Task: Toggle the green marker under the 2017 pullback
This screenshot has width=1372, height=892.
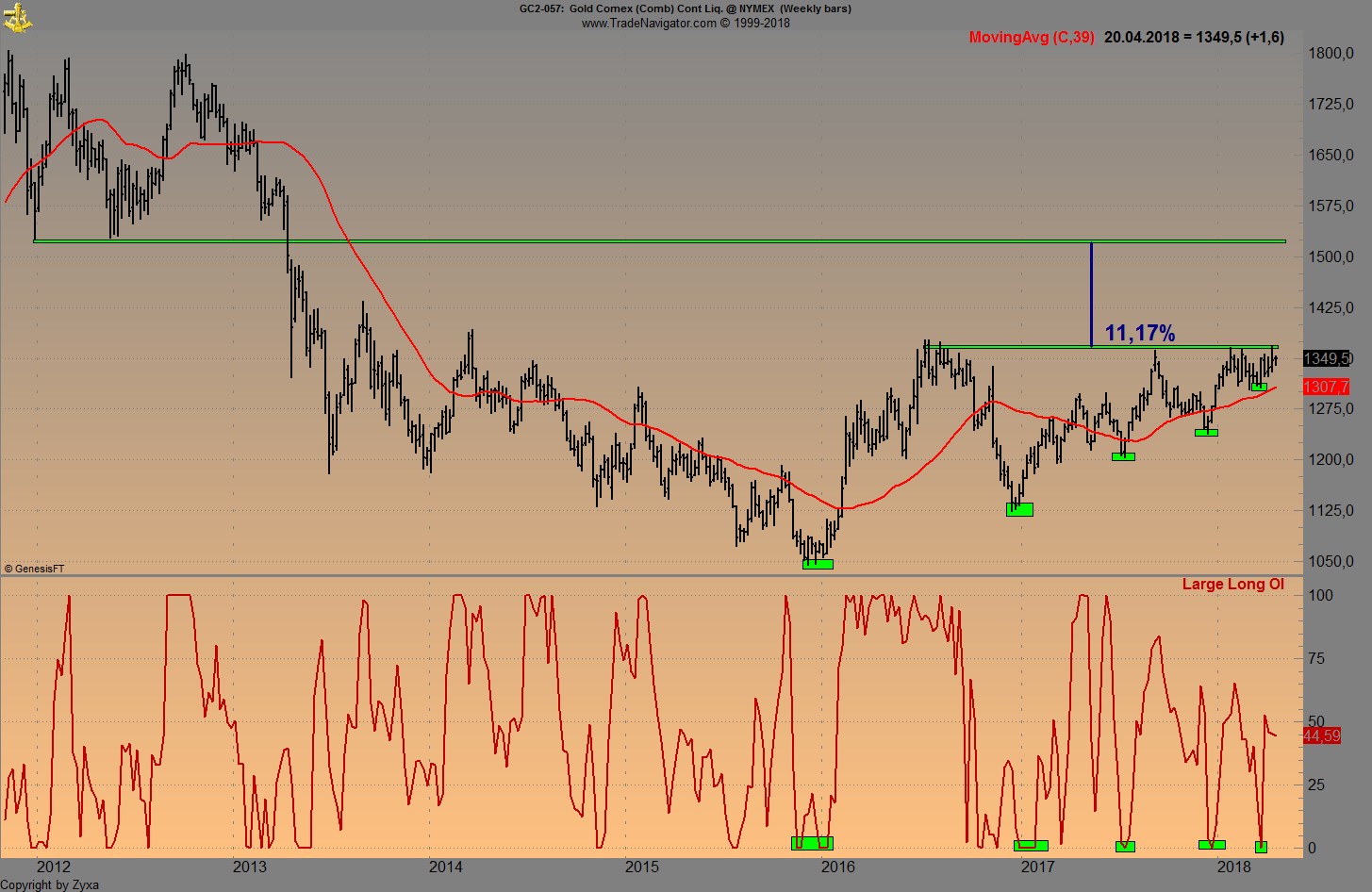Action: [1122, 455]
